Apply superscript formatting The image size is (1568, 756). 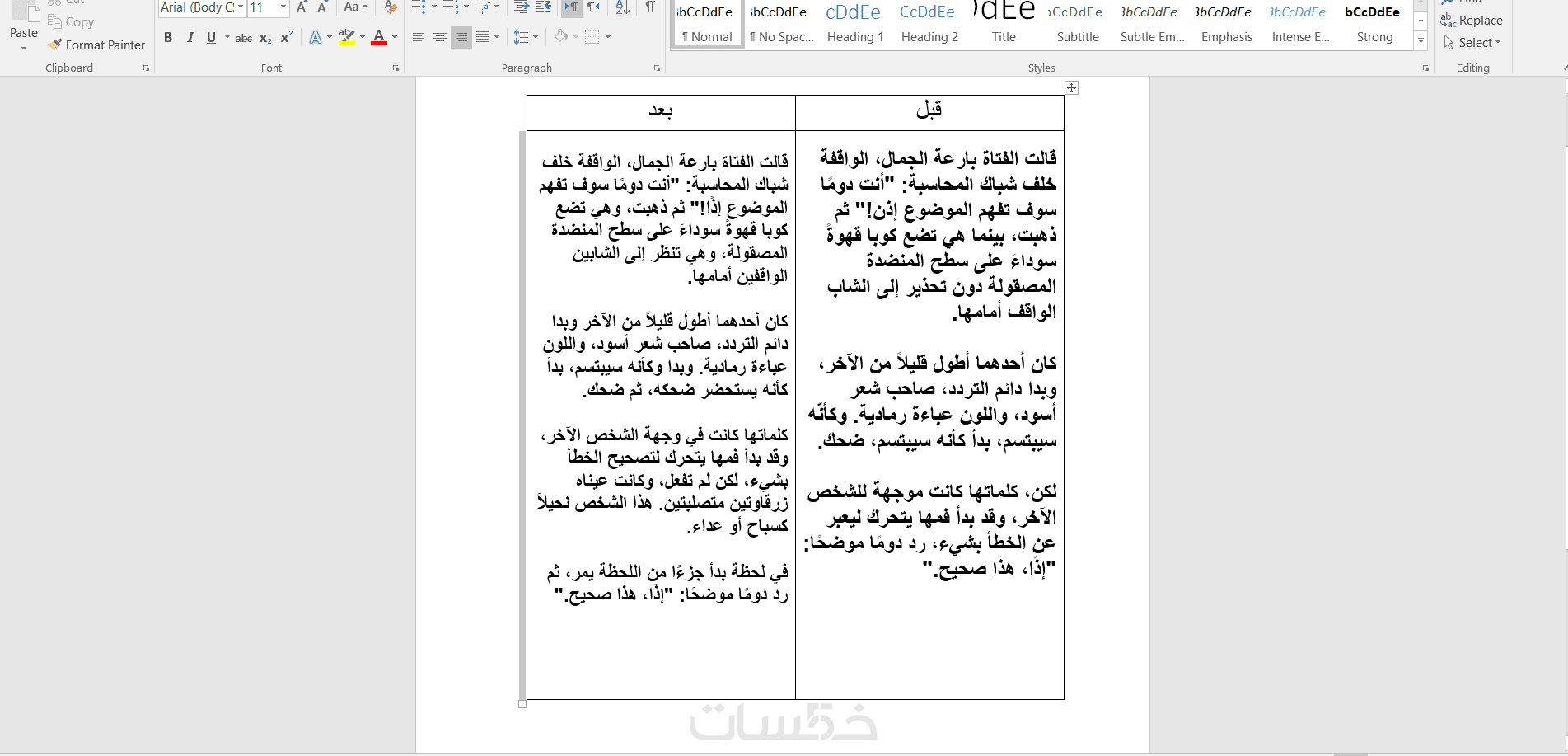pyautogui.click(x=286, y=37)
